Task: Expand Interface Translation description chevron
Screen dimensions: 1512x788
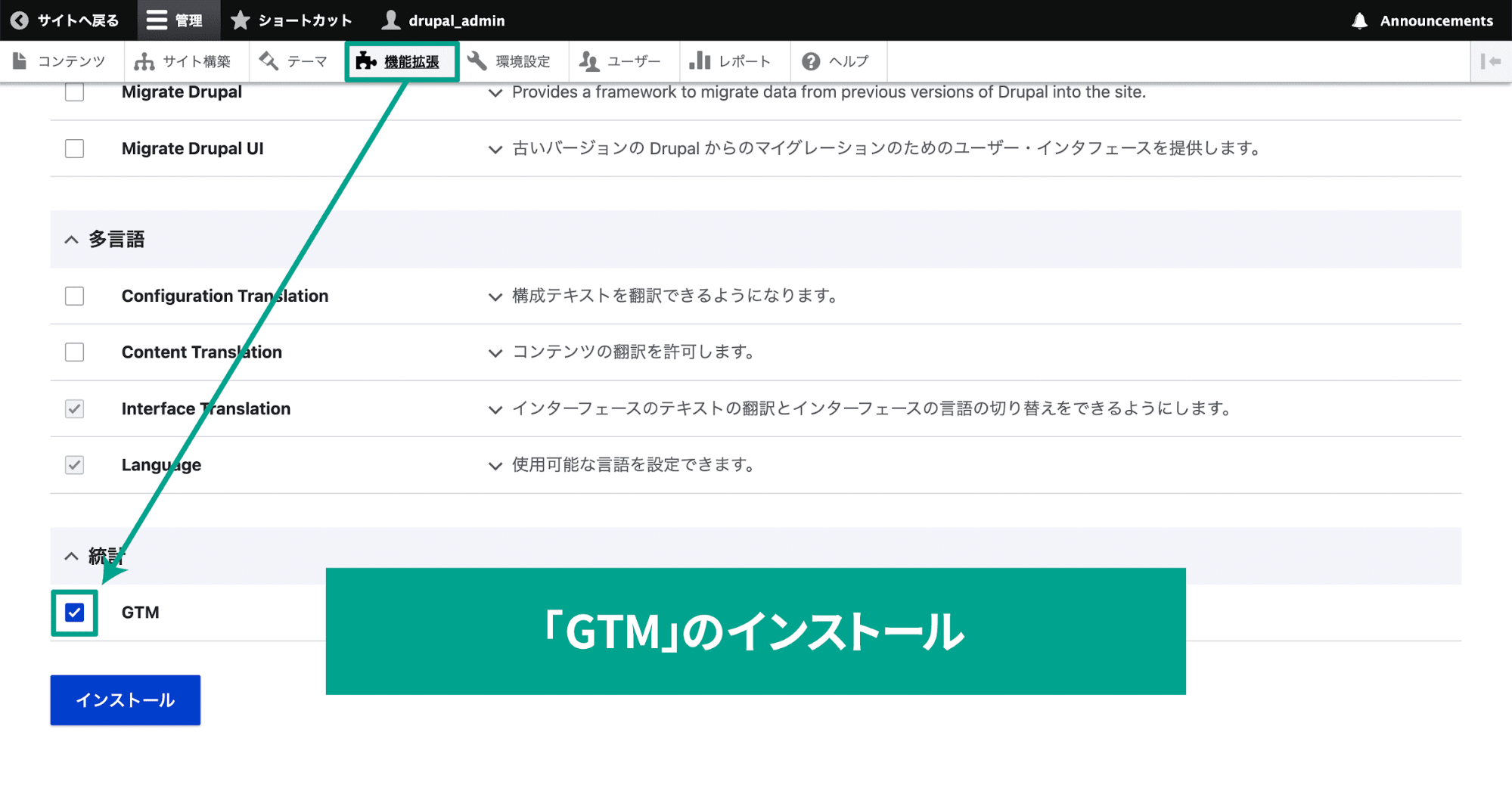Action: [495, 410]
